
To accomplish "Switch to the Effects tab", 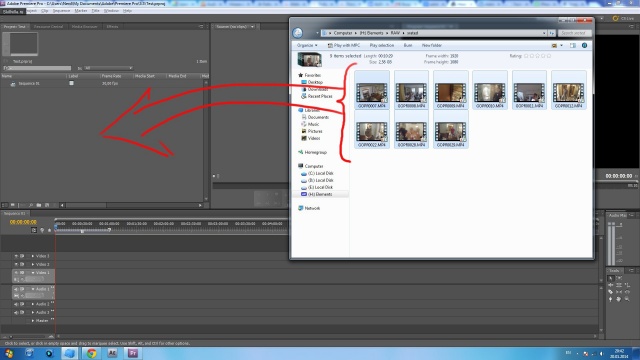I will [x=112, y=27].
